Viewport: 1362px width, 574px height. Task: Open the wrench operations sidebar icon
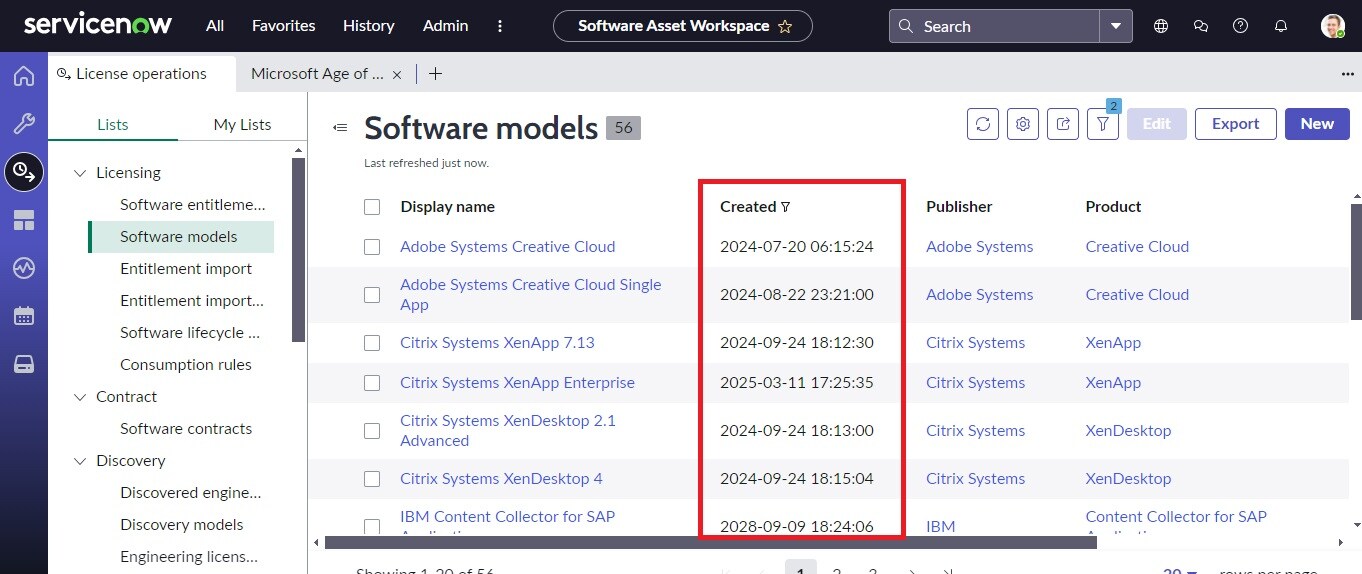[x=24, y=124]
